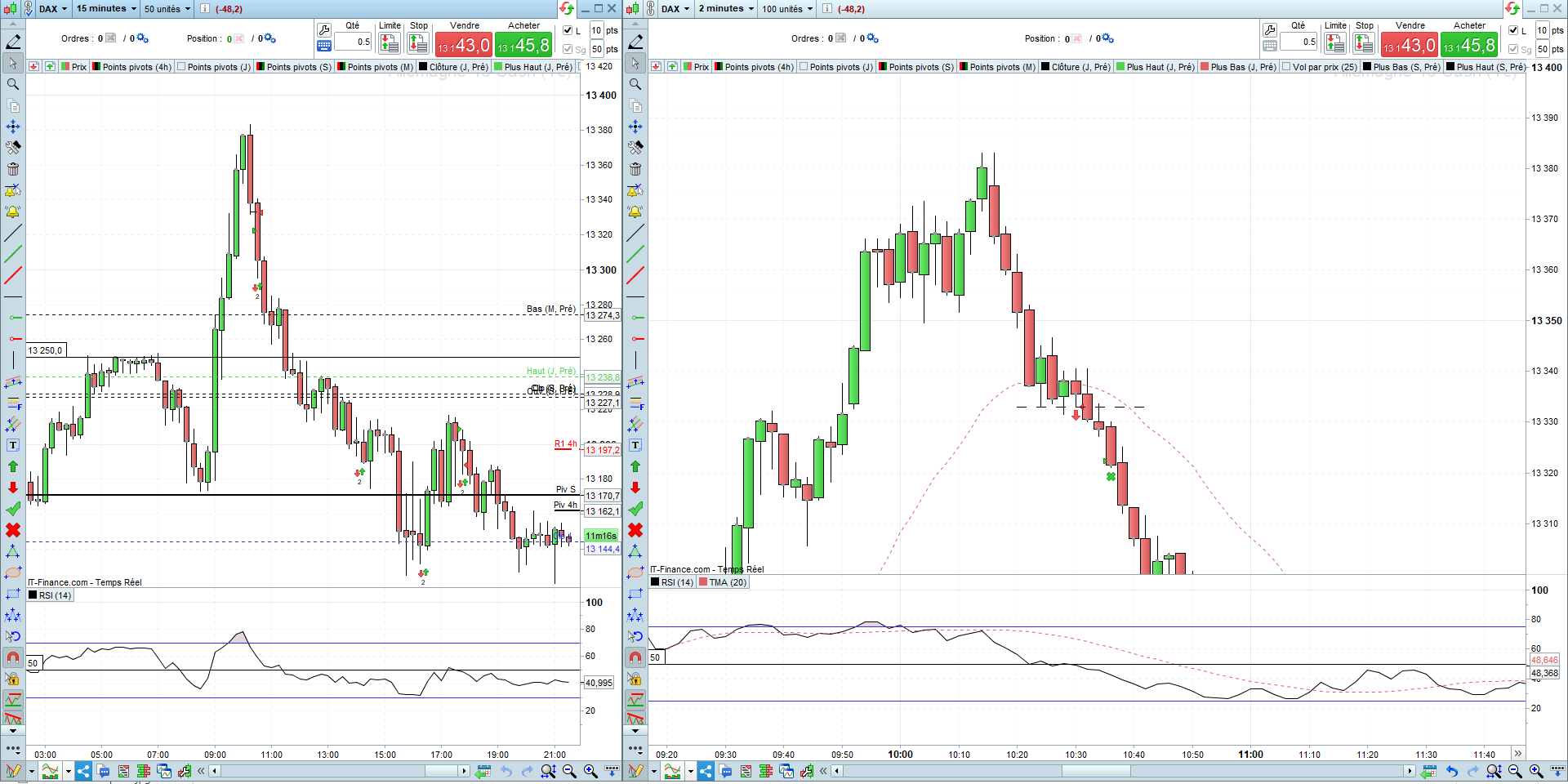The width and height of the screenshot is (1568, 784).
Task: Select the trash can delete tool in left chart sidebar
Action: (x=13, y=169)
